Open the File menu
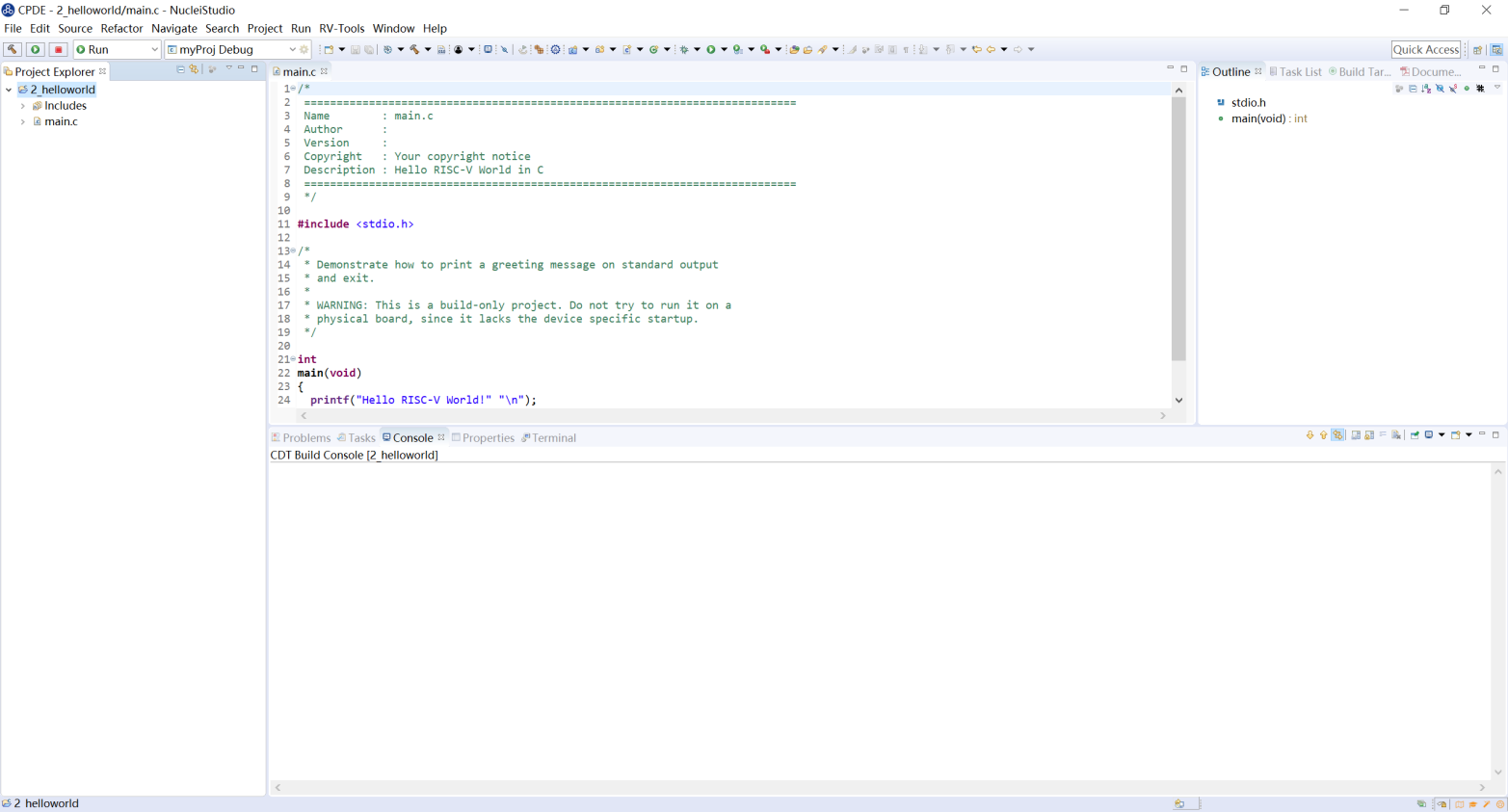The image size is (1508, 812). click(x=13, y=28)
